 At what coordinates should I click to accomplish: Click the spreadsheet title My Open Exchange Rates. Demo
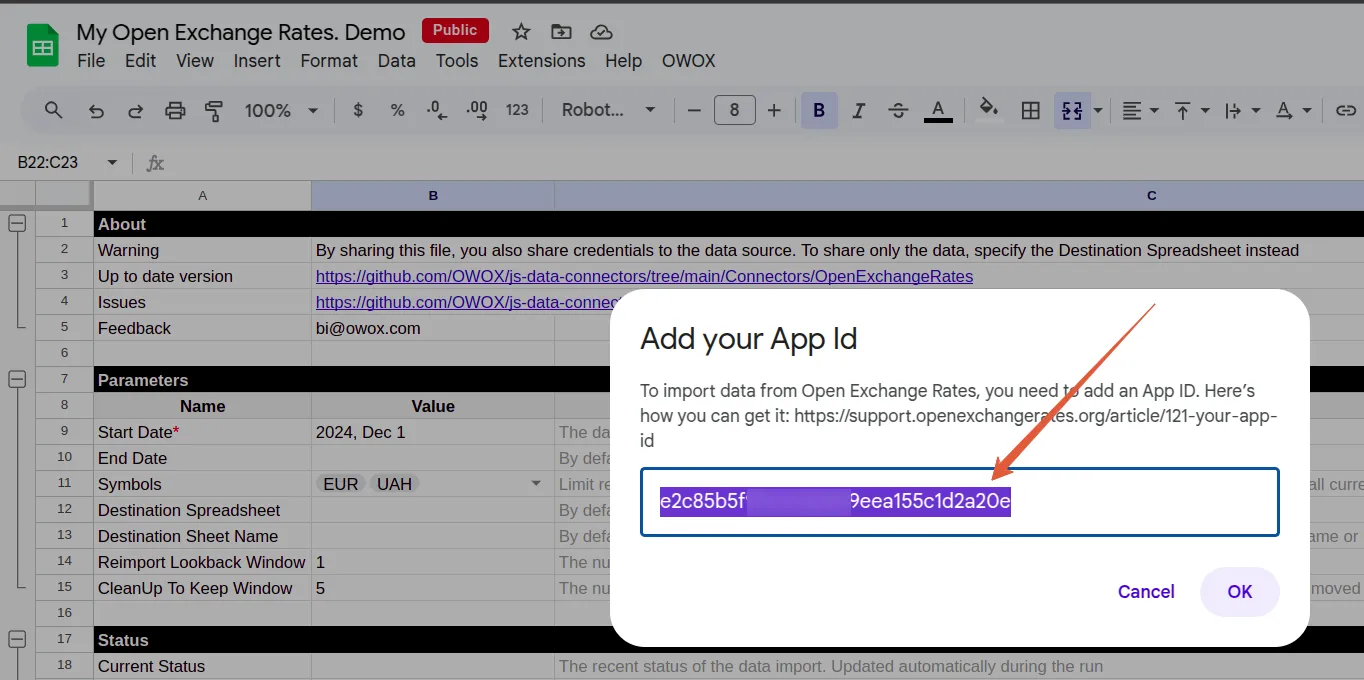coord(241,32)
